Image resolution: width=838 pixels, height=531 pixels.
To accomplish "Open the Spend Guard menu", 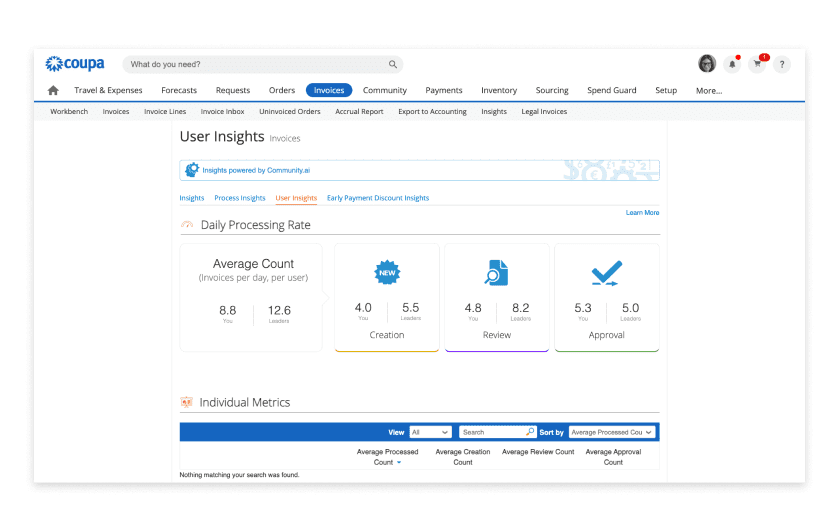I will tap(611, 90).
